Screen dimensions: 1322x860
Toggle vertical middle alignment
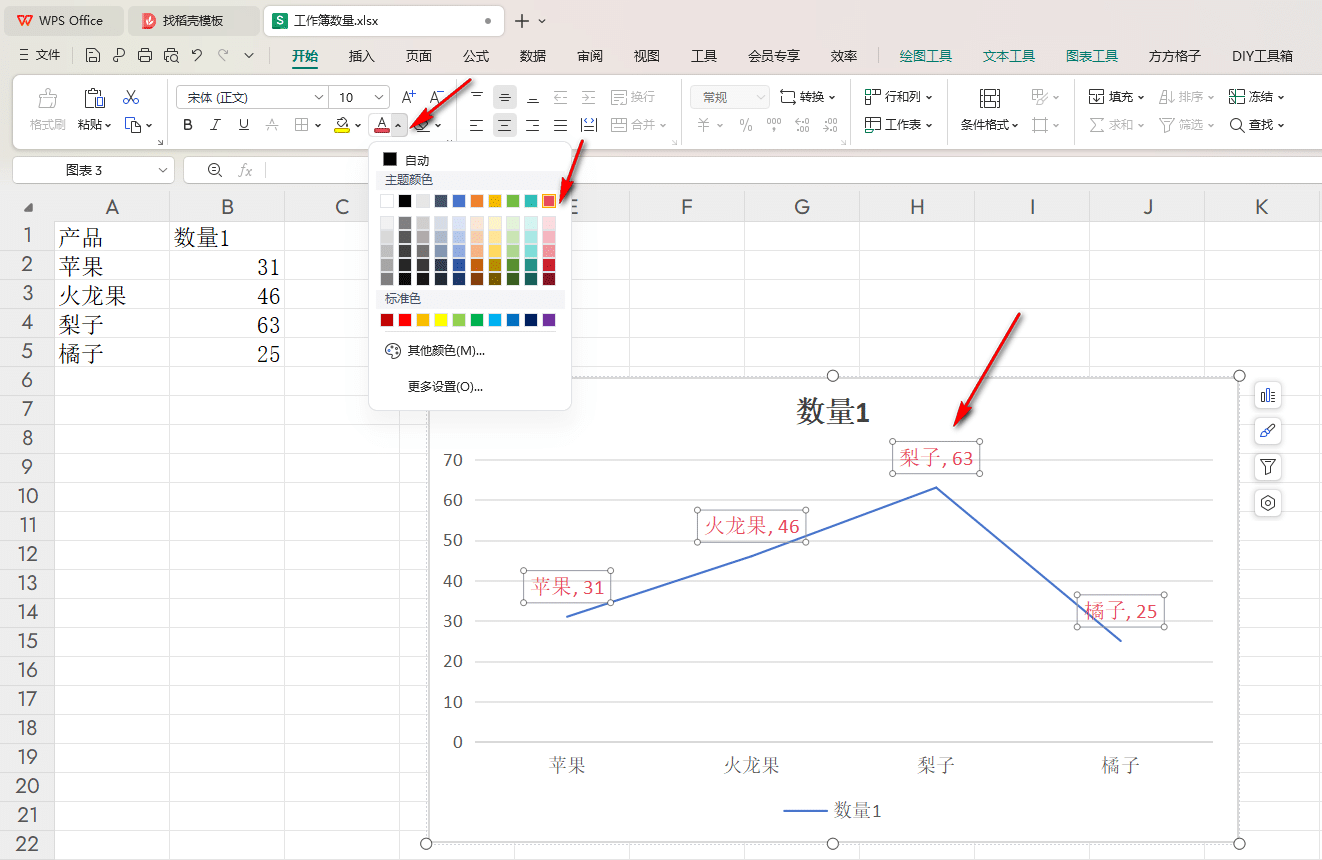coord(504,97)
